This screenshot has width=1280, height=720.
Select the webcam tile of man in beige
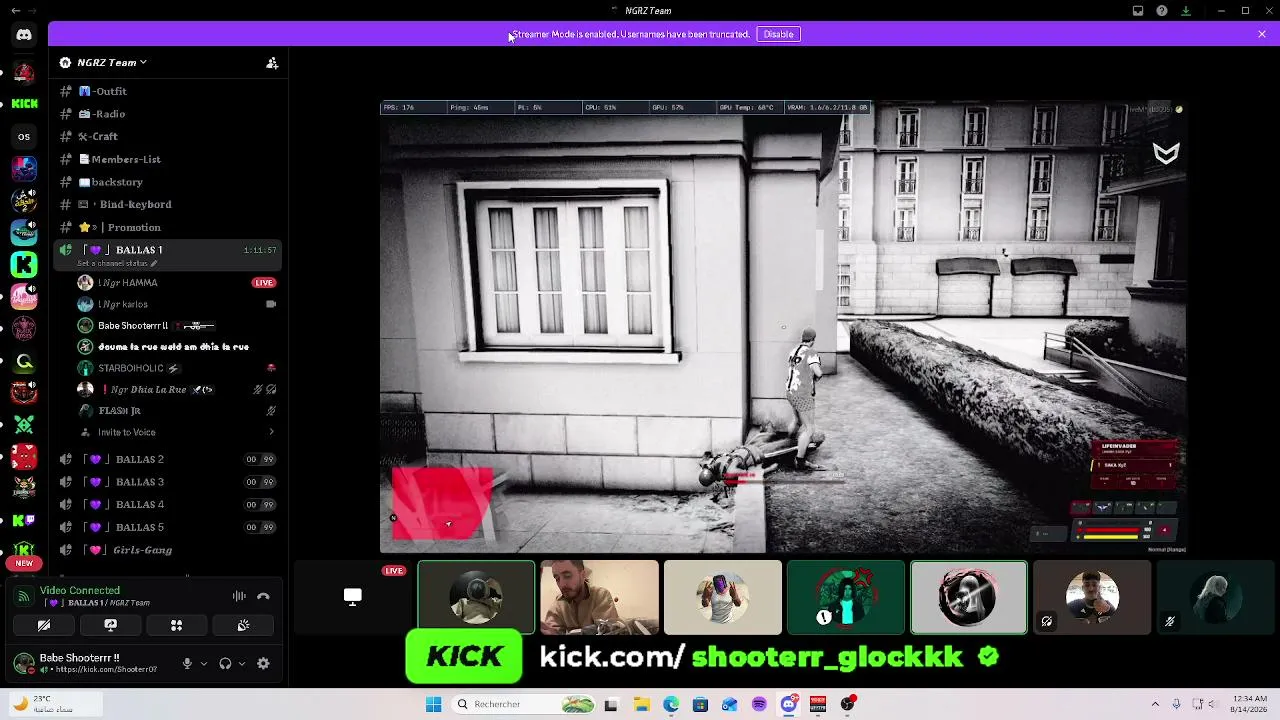(599, 598)
